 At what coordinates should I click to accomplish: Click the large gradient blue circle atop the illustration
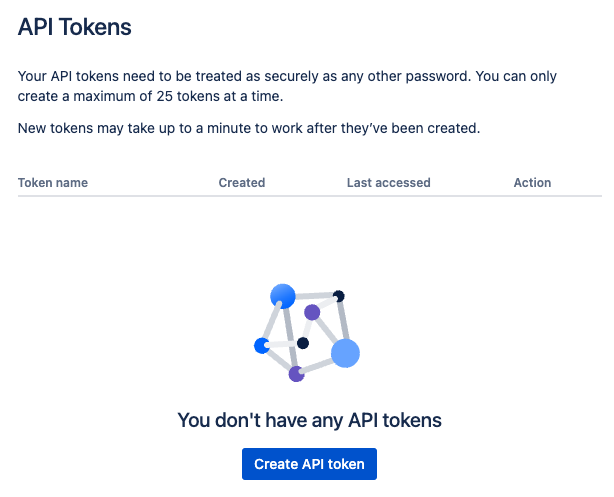pos(283,295)
